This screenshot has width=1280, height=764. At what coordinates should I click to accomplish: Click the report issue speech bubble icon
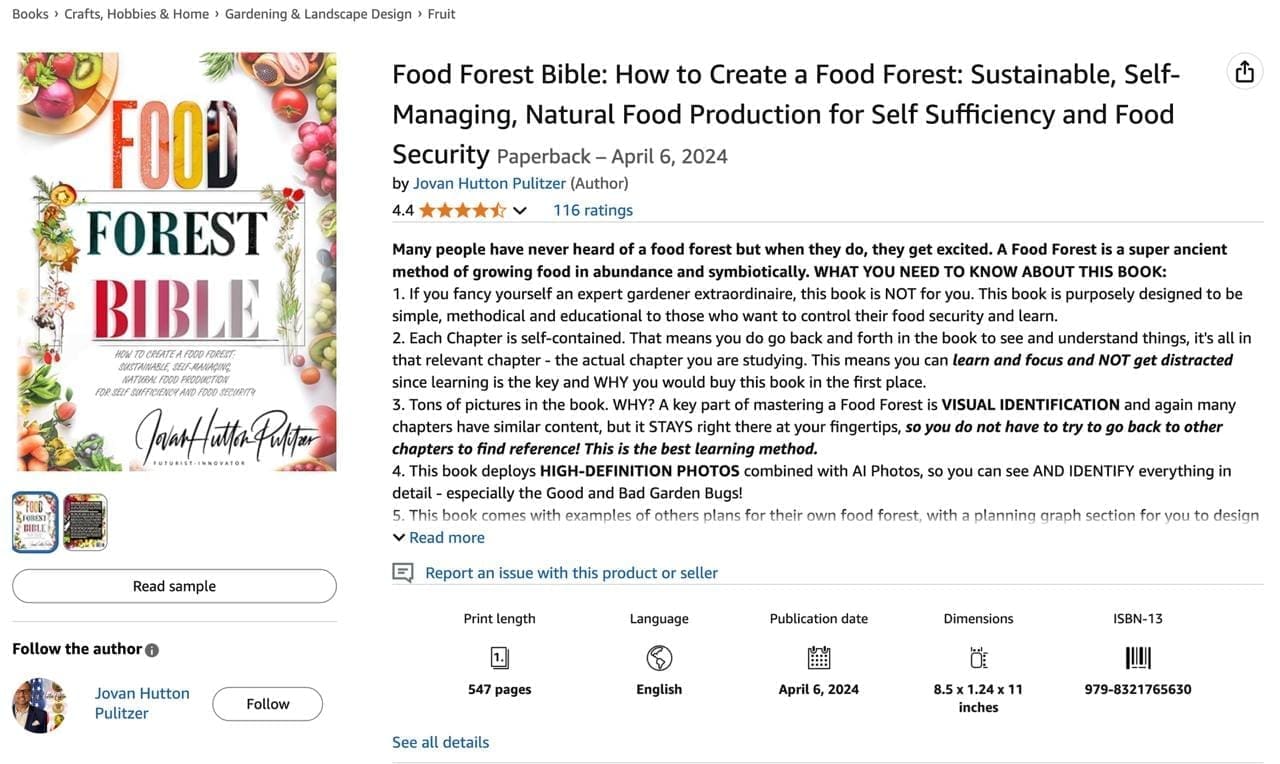coord(403,573)
